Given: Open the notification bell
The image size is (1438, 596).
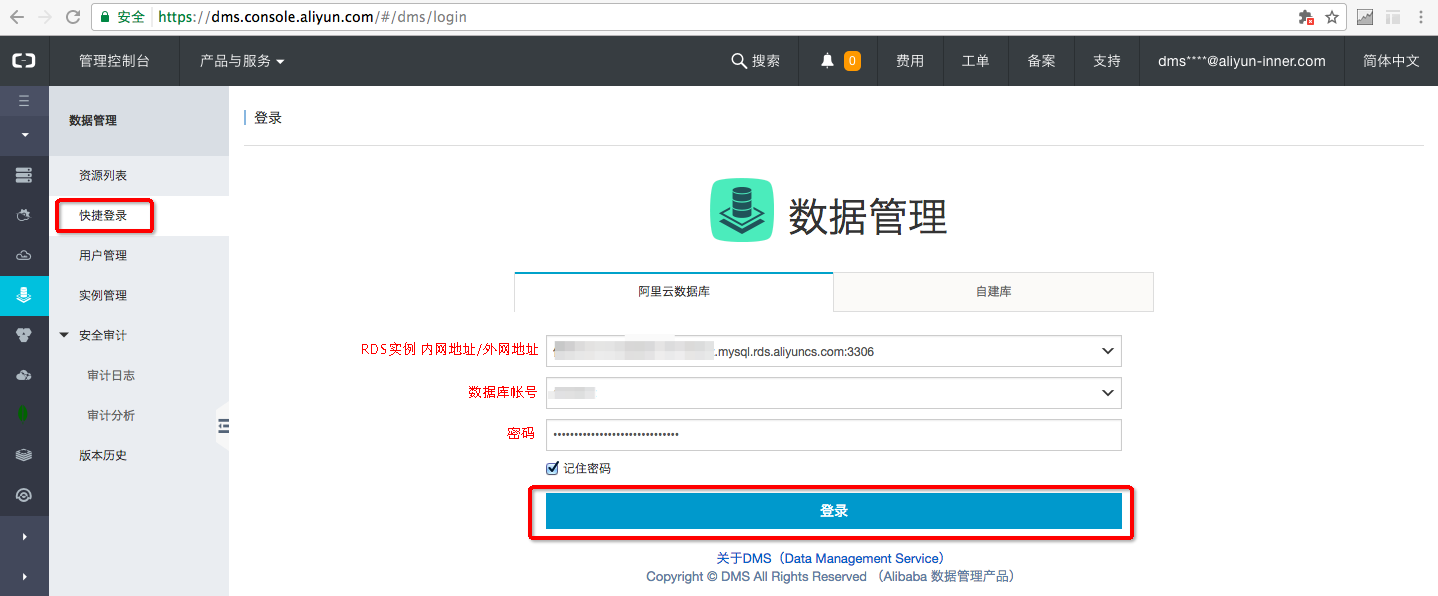Looking at the screenshot, I should tap(827, 61).
